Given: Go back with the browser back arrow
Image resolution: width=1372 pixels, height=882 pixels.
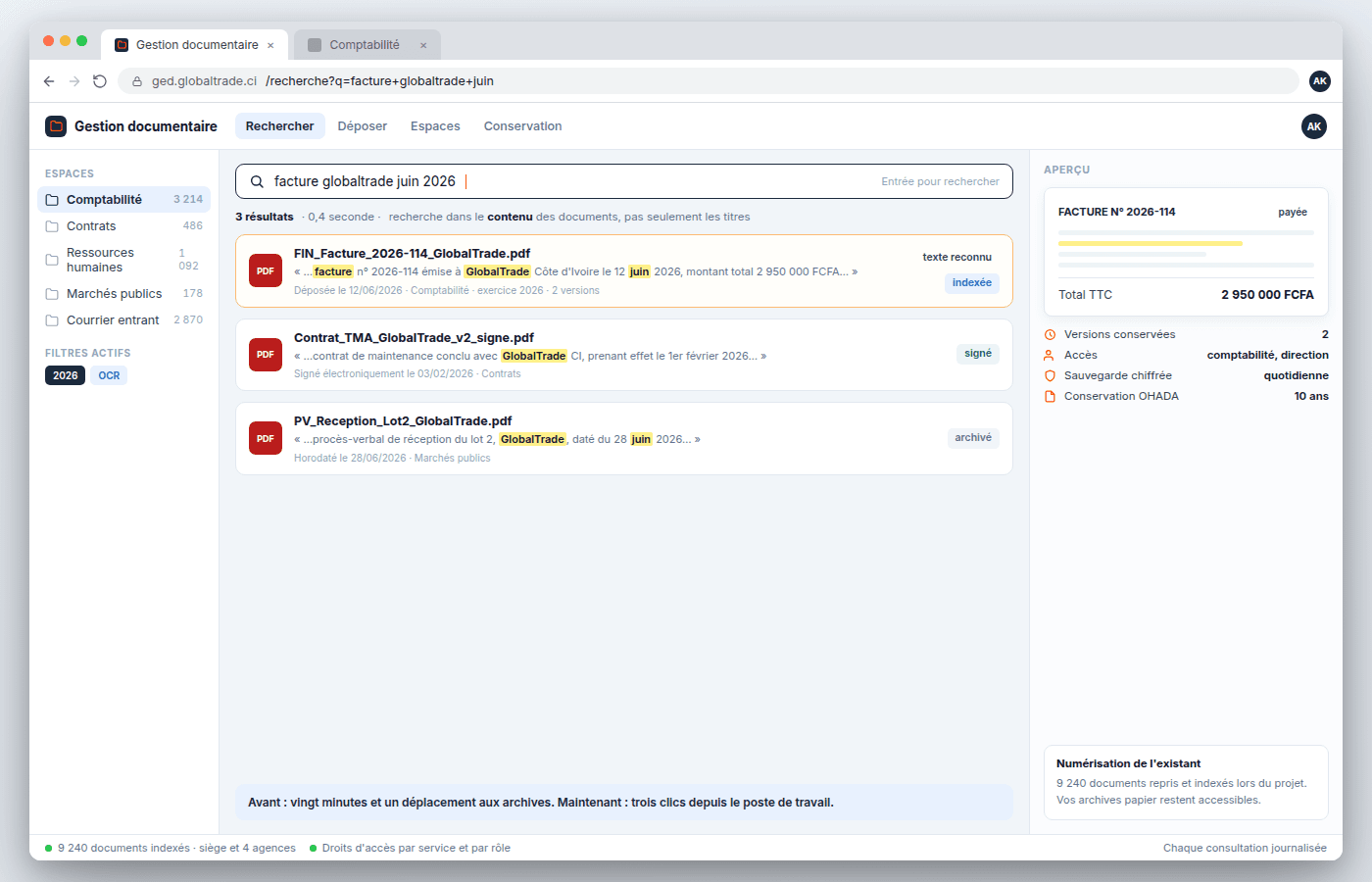Looking at the screenshot, I should [x=49, y=81].
